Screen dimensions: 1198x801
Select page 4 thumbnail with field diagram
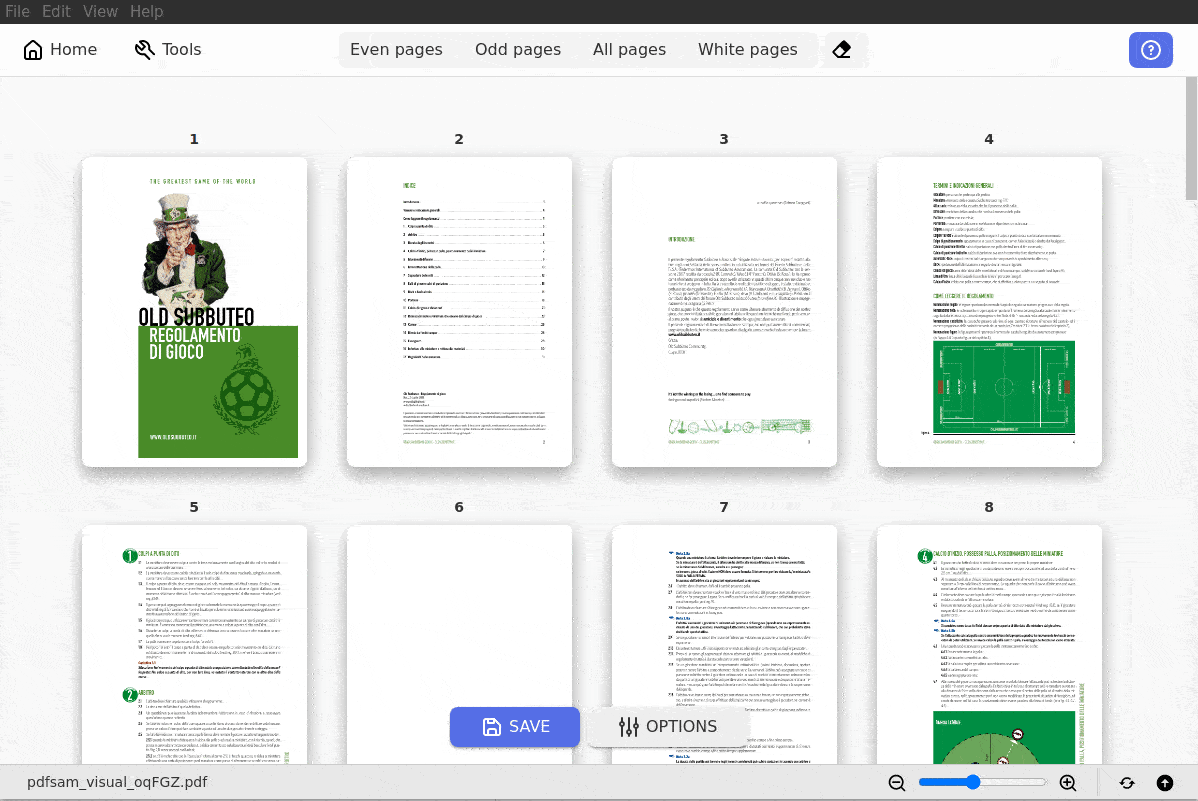click(x=989, y=312)
